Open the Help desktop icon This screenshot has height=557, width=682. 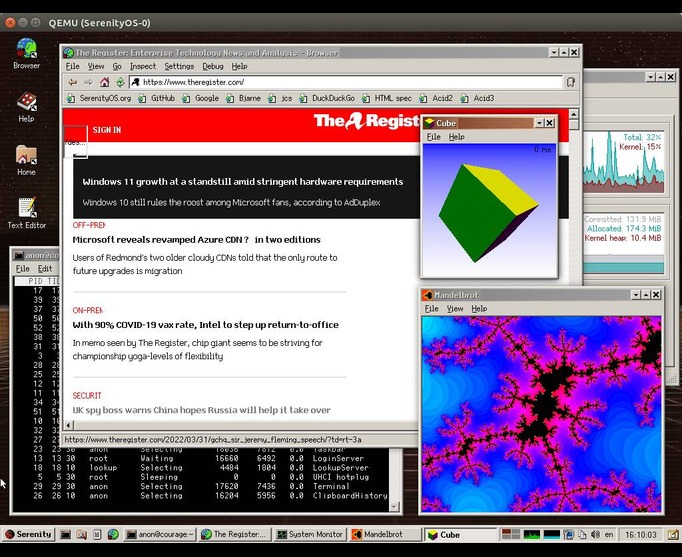pos(26,107)
